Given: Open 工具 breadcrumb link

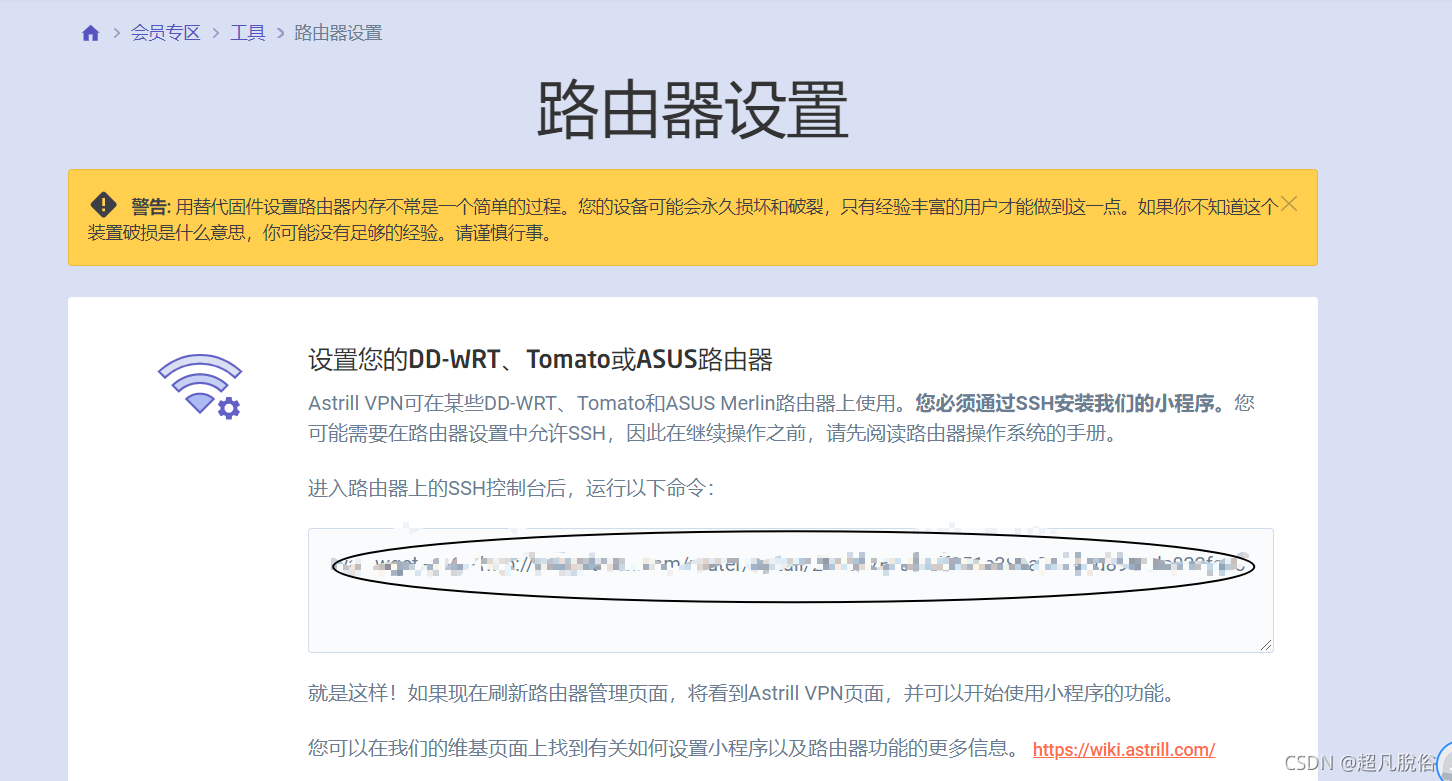Looking at the screenshot, I should tap(248, 33).
